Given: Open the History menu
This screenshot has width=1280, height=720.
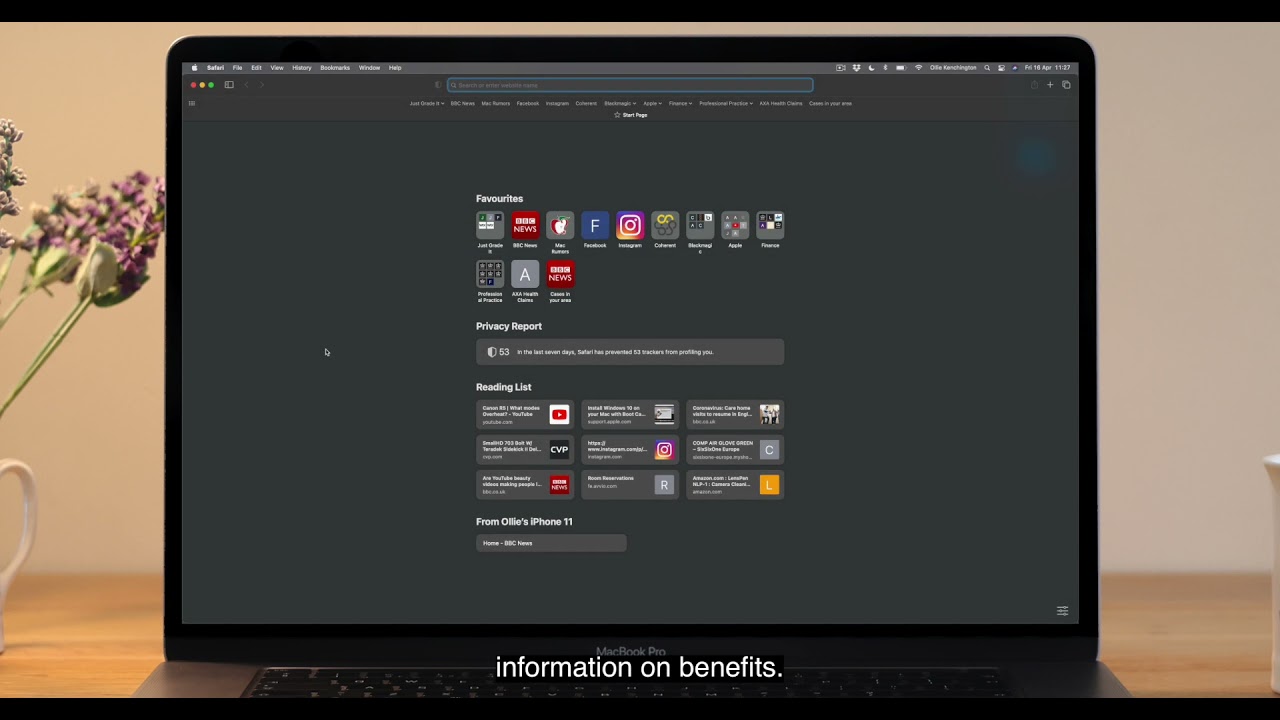Looking at the screenshot, I should pos(302,68).
